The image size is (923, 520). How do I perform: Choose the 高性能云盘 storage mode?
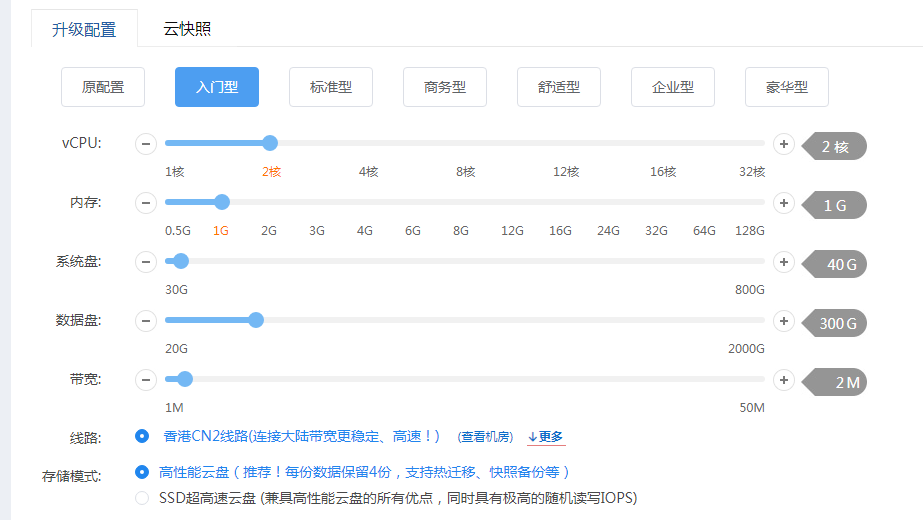click(x=142, y=472)
